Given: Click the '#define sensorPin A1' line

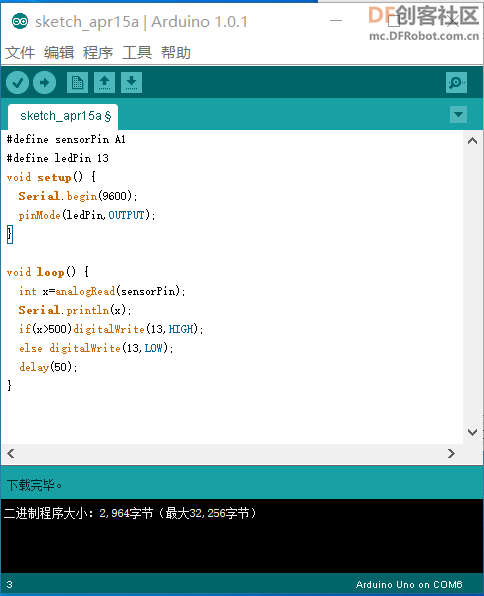Looking at the screenshot, I should [x=66, y=139].
